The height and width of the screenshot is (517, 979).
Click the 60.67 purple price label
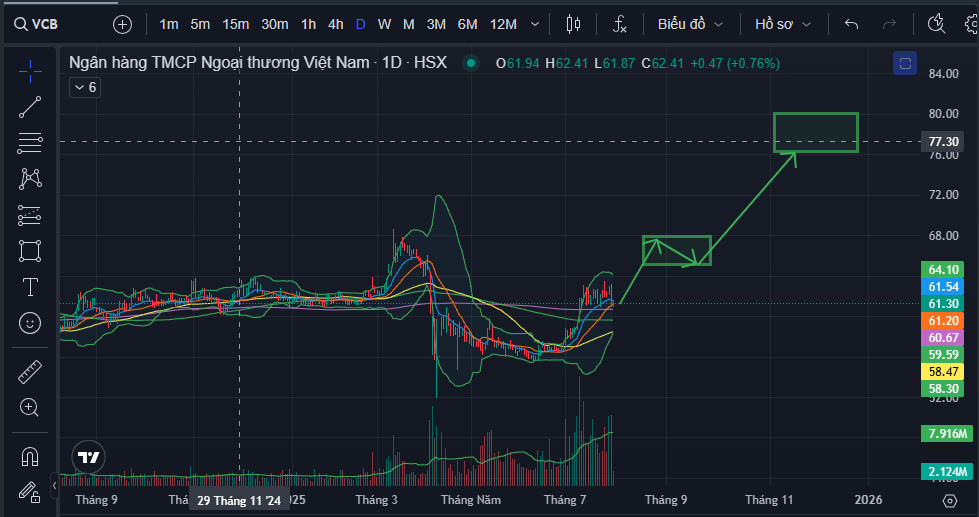click(x=943, y=337)
